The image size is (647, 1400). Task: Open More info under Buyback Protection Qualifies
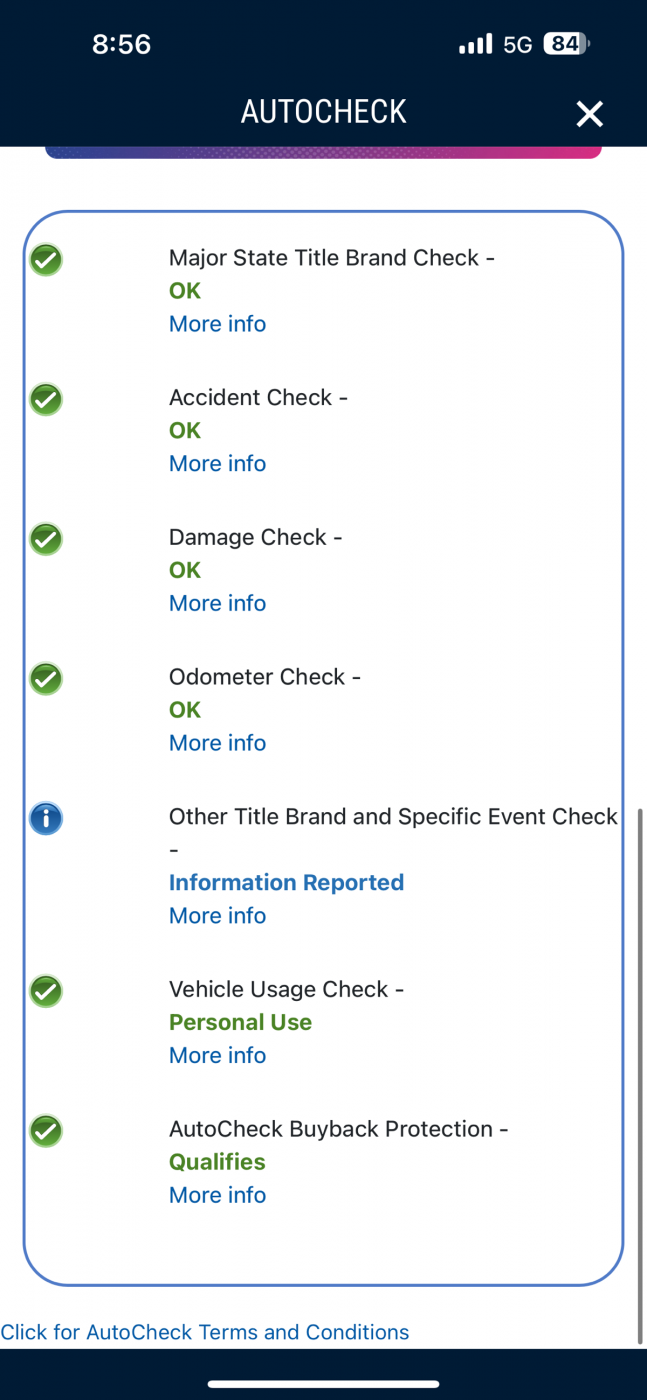pyautogui.click(x=217, y=1195)
